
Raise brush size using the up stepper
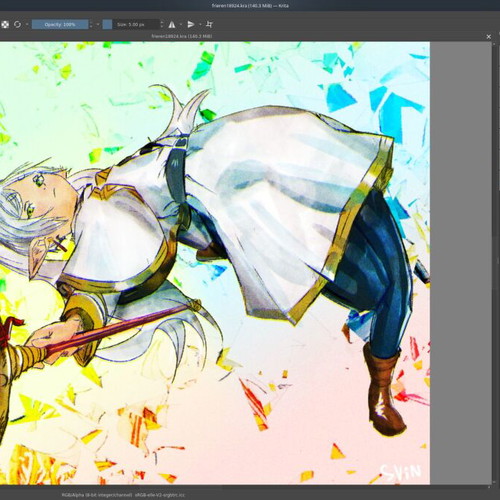pyautogui.click(x=162, y=22)
